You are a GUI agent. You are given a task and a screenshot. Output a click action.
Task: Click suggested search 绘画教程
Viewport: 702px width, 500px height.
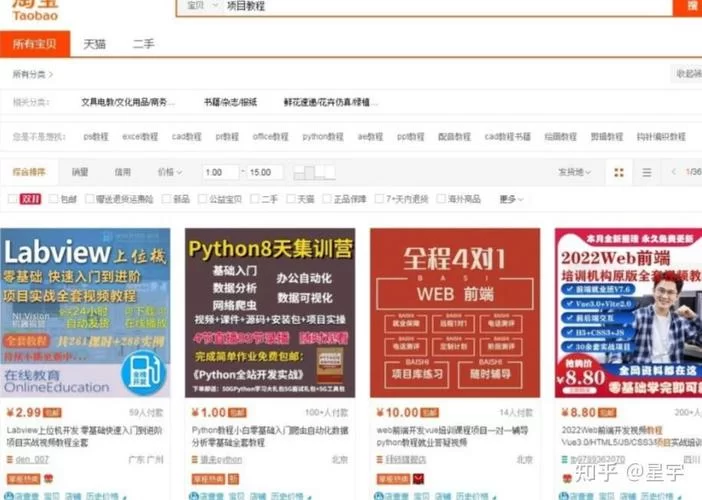click(x=560, y=137)
